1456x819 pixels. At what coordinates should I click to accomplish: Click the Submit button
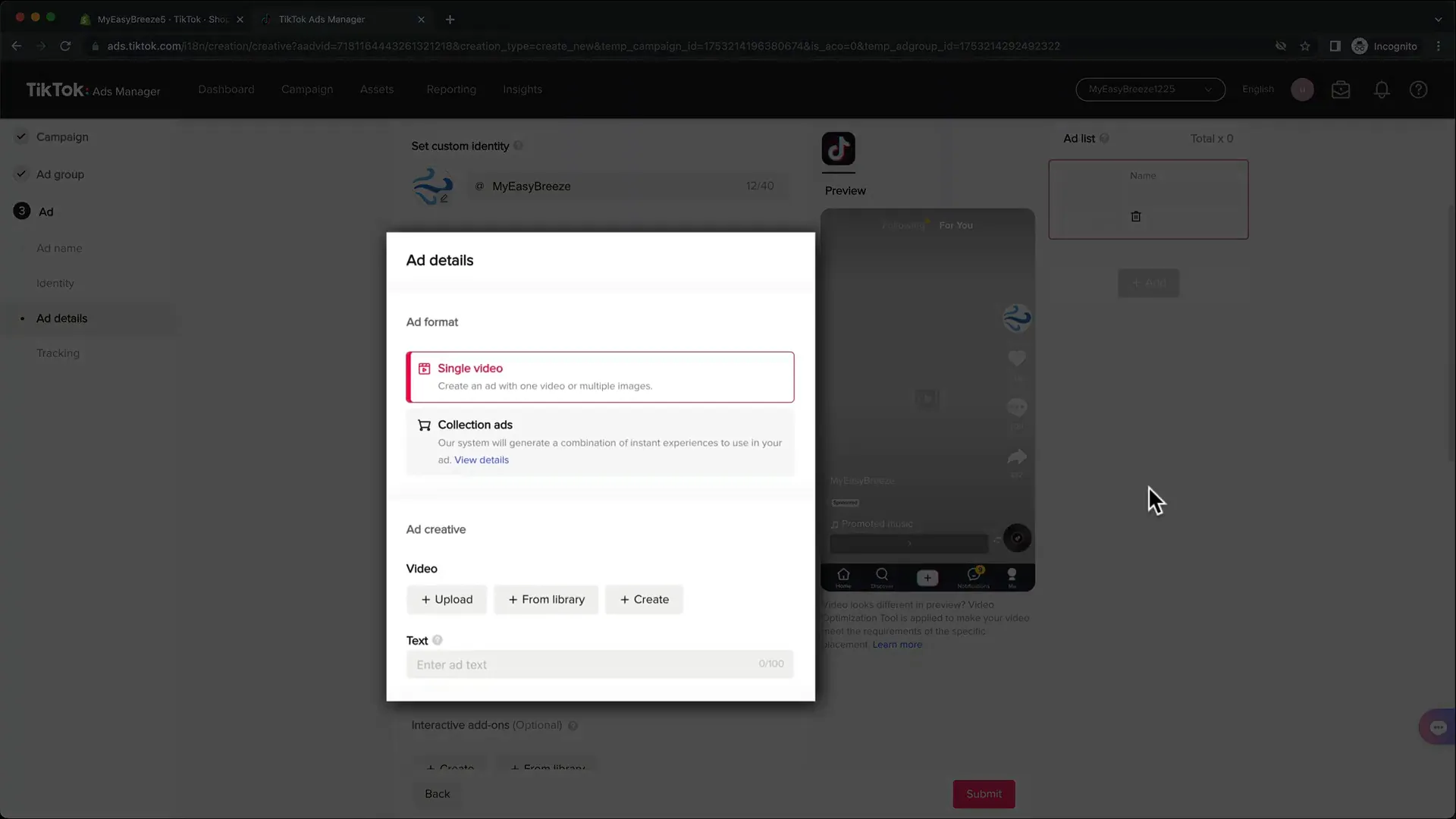point(984,794)
